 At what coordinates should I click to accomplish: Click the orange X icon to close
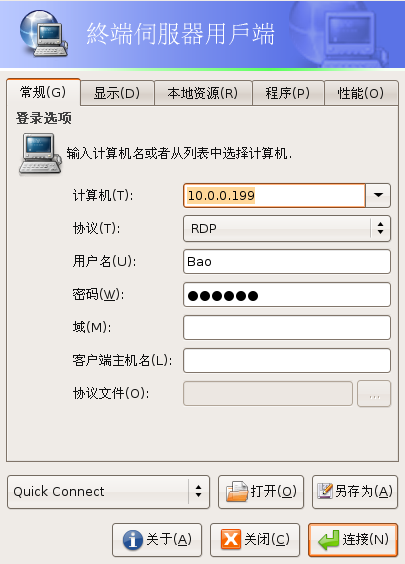click(x=231, y=539)
